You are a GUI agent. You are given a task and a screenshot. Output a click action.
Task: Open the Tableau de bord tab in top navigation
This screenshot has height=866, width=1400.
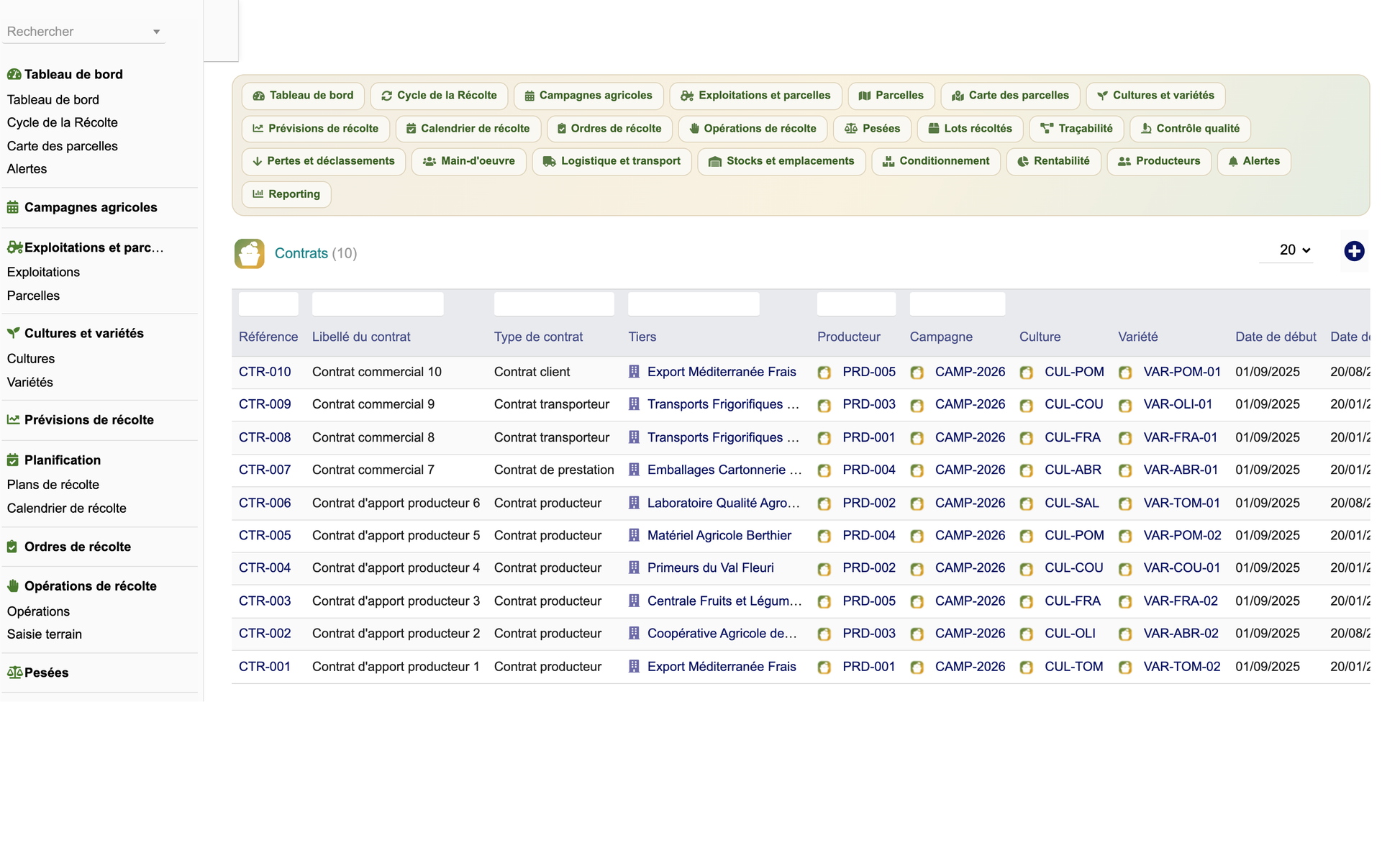coord(303,96)
